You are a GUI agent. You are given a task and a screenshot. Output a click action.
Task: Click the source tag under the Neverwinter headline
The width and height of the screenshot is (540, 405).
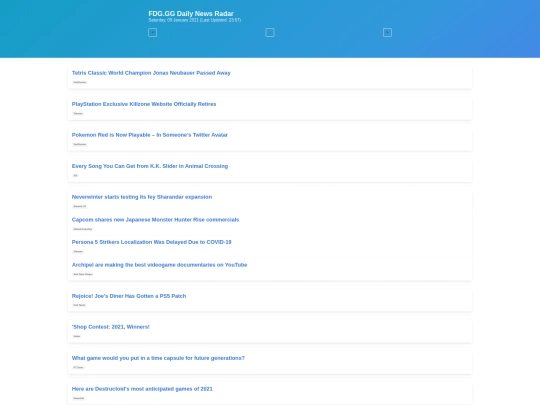(80, 206)
